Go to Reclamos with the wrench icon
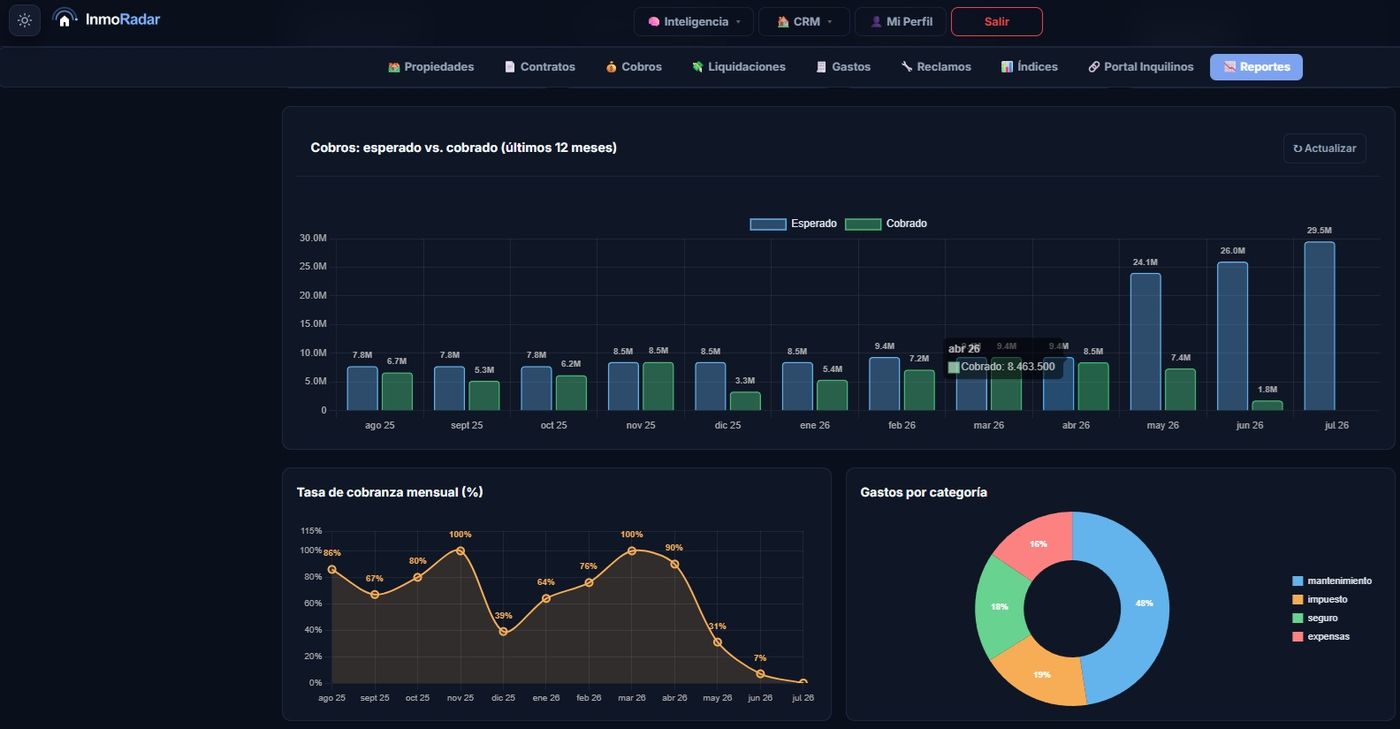The image size is (1400, 729). pyautogui.click(x=936, y=67)
